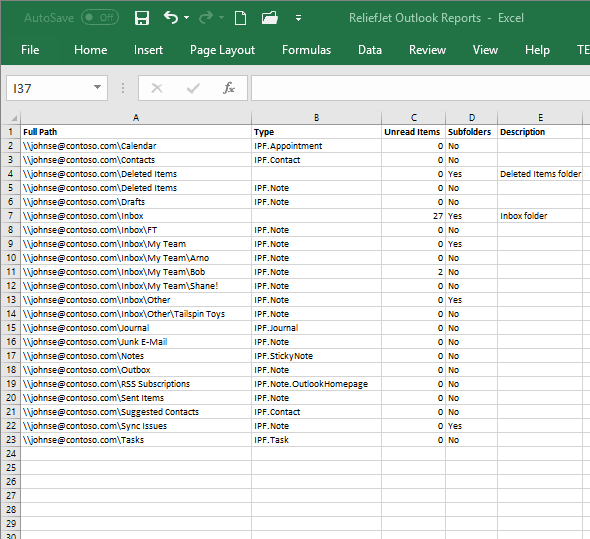Switch to the Review tab

pyautogui.click(x=427, y=50)
